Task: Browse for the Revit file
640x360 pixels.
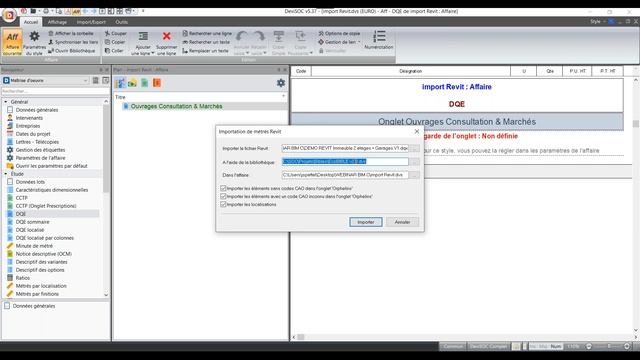Action: (415, 149)
